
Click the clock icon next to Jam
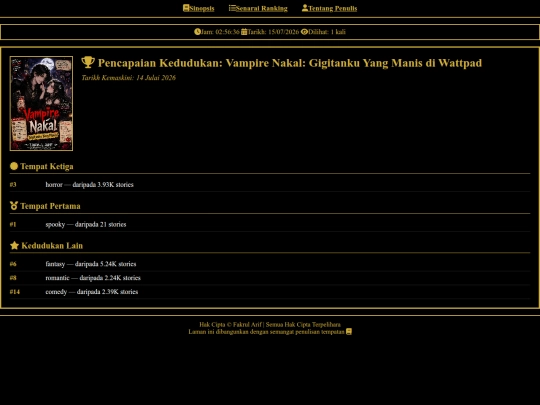click(197, 32)
